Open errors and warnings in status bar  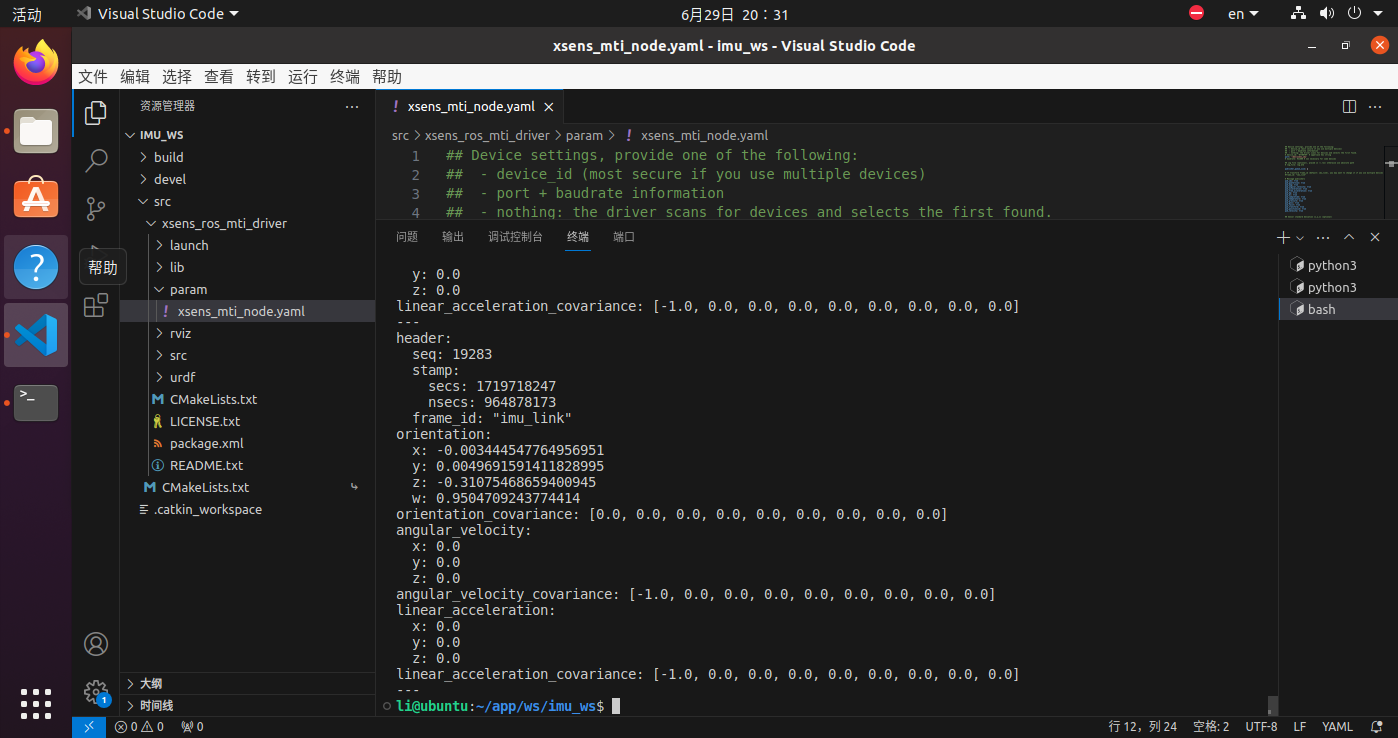[x=139, y=727]
